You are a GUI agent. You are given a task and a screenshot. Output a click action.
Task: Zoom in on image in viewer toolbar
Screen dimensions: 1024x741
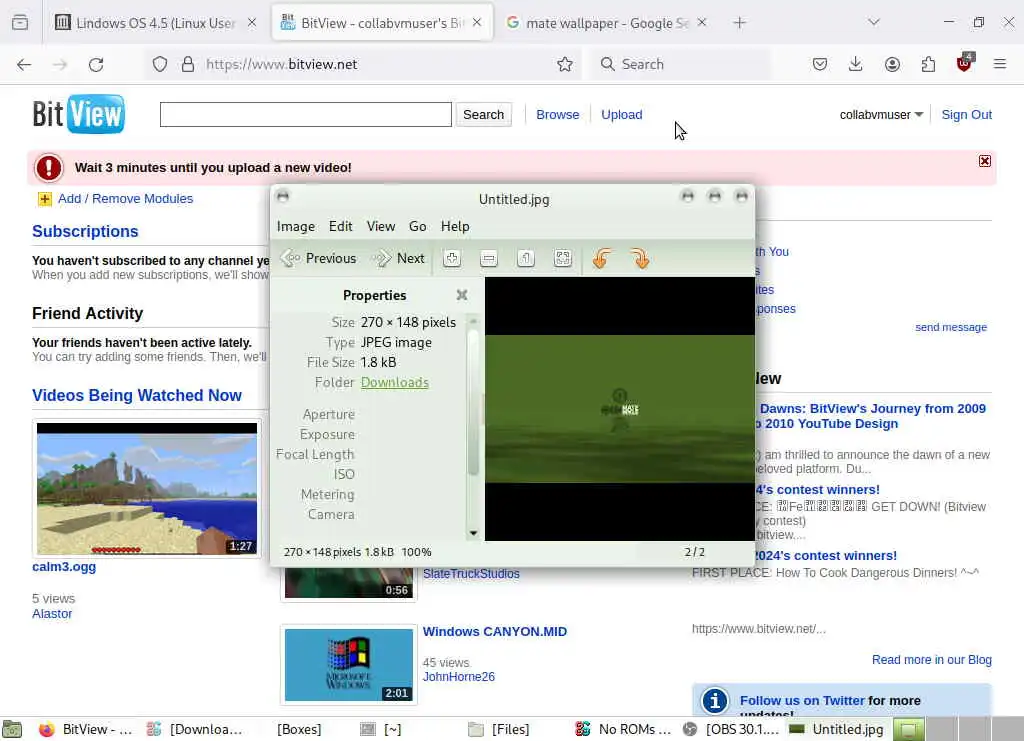point(451,259)
